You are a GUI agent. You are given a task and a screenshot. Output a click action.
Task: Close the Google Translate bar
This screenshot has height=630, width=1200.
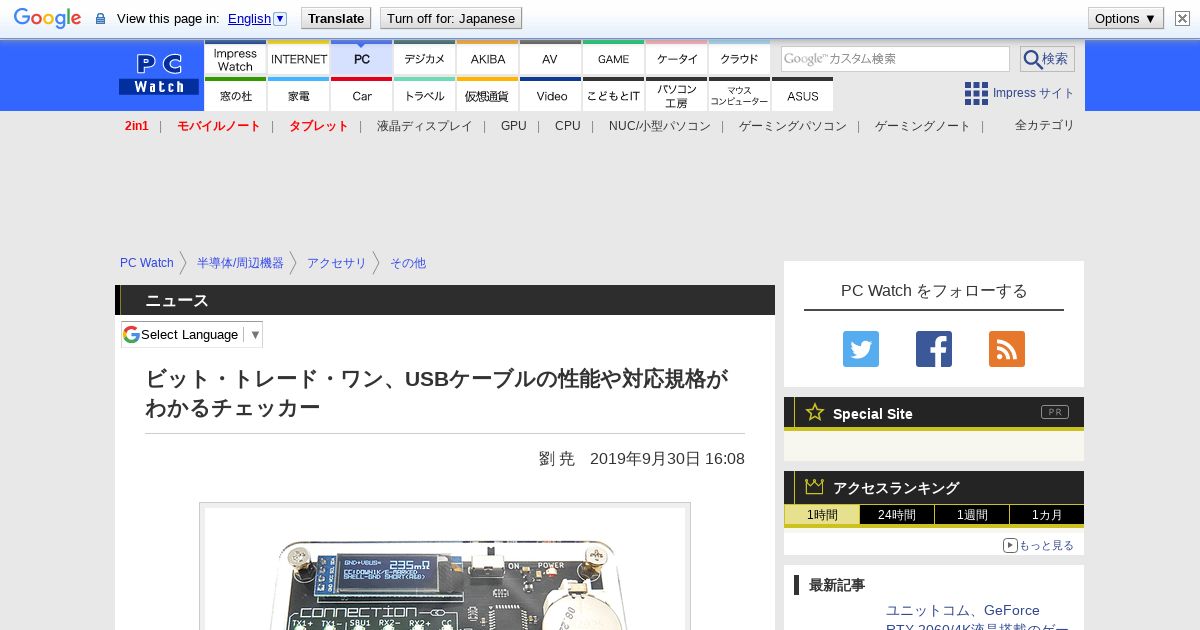[1182, 18]
